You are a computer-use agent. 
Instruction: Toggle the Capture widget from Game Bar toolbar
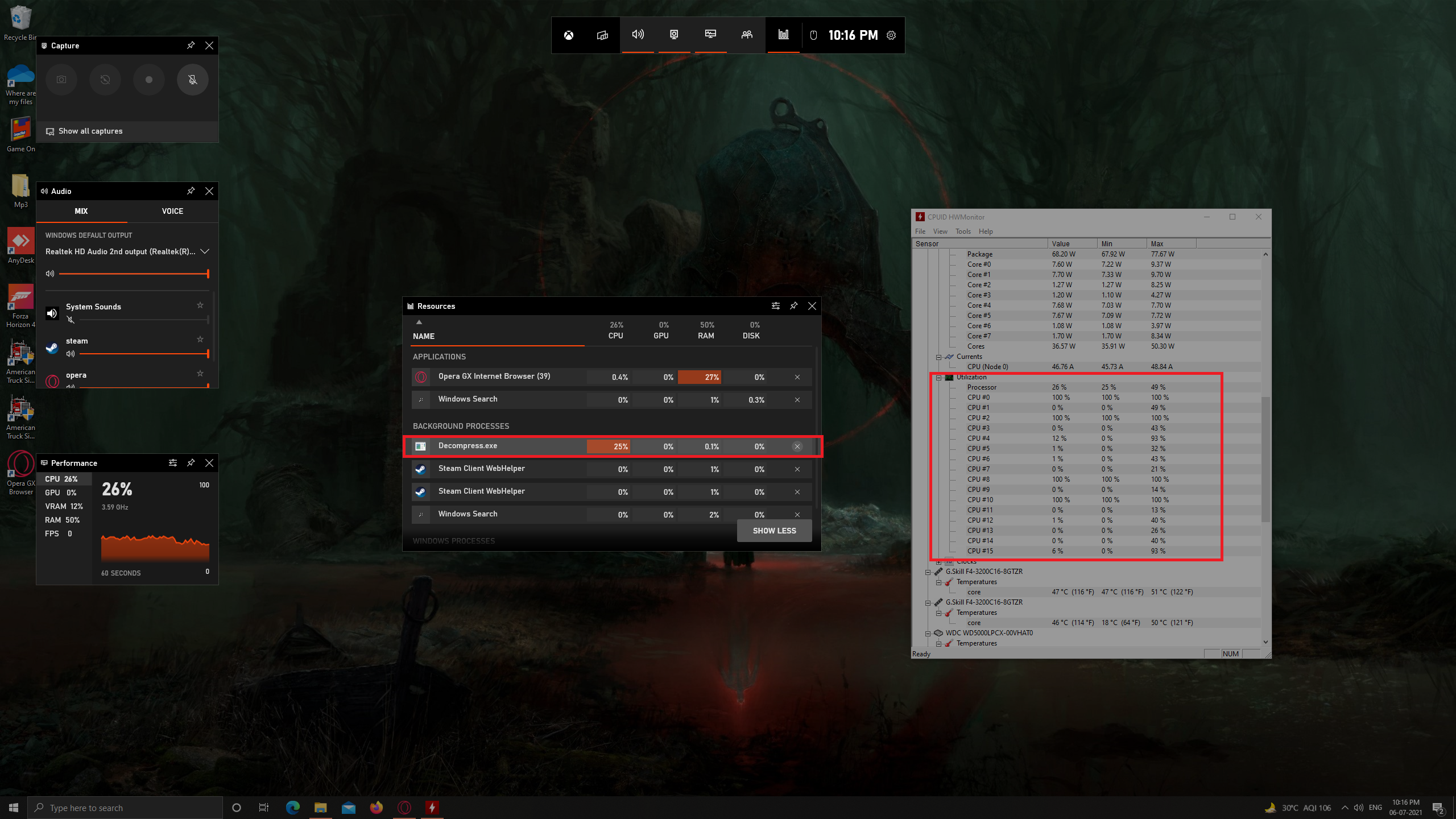pos(674,35)
